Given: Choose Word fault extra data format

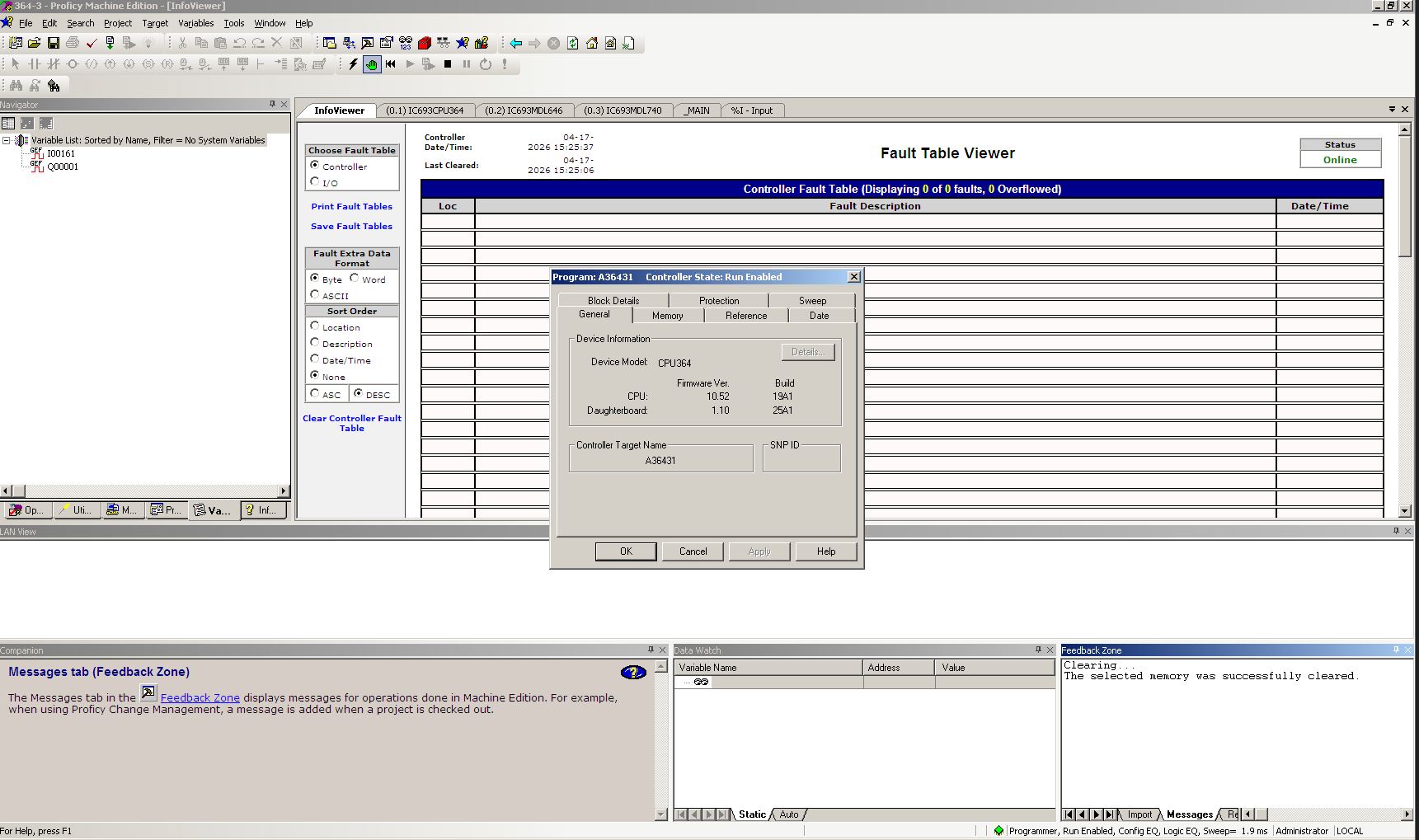Looking at the screenshot, I should pyautogui.click(x=355, y=279).
